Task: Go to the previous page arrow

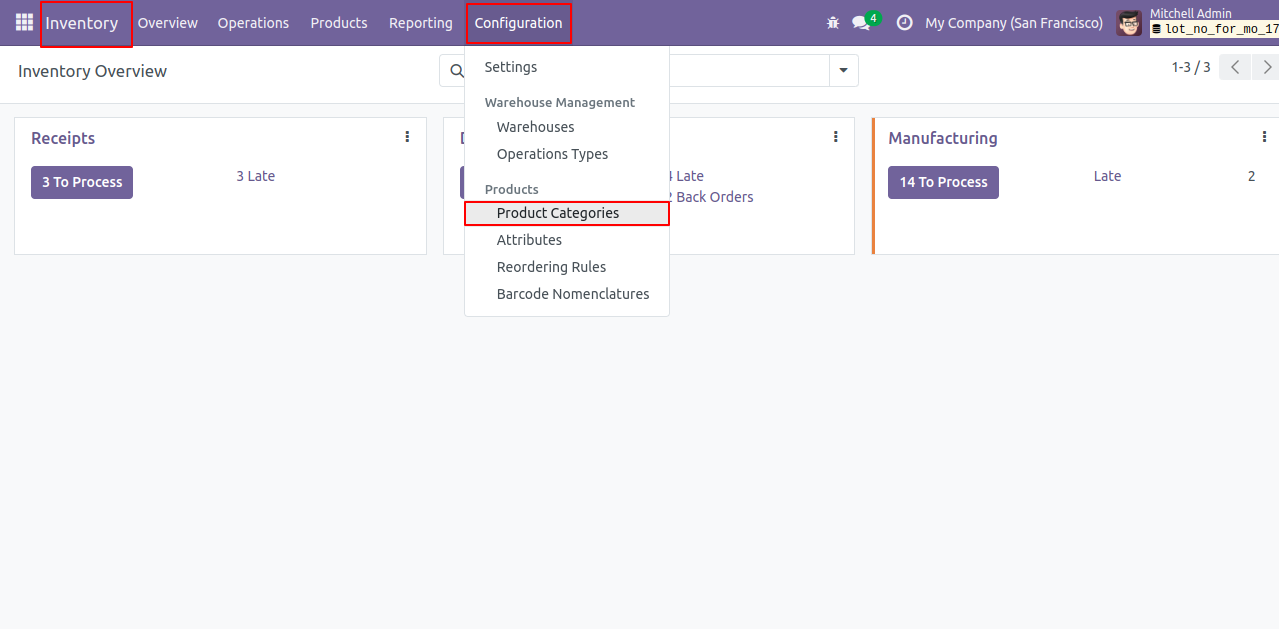Action: [x=1236, y=67]
